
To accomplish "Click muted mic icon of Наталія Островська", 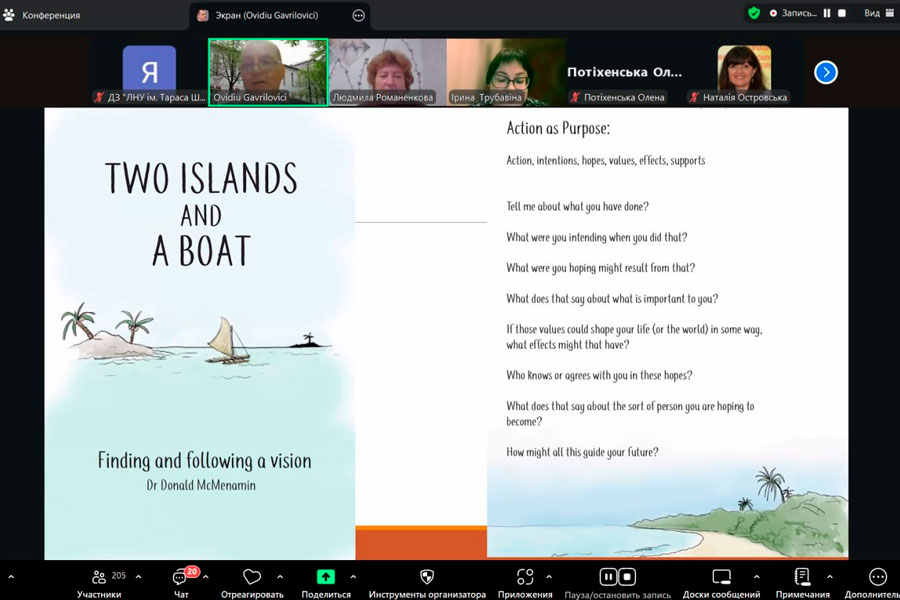I will (x=693, y=98).
